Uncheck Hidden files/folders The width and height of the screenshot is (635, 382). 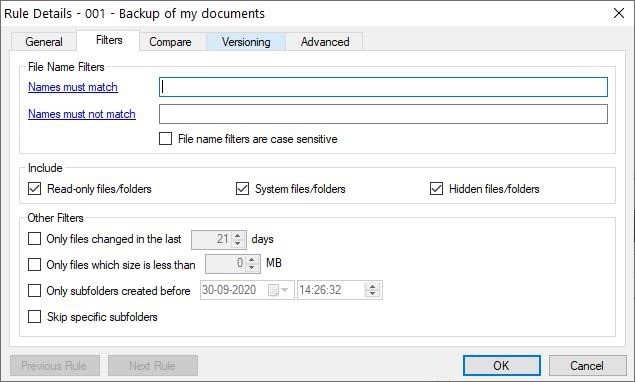click(x=436, y=189)
